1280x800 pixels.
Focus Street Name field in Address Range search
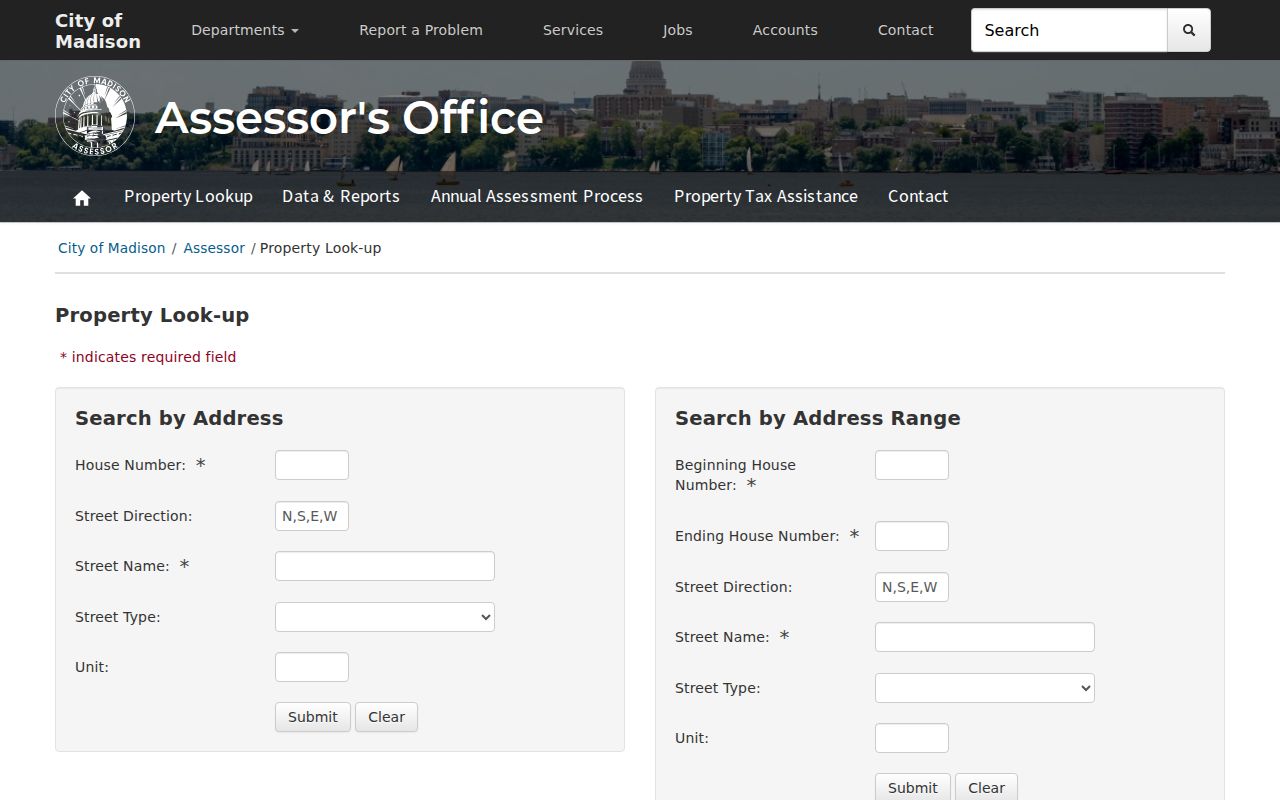(x=985, y=637)
